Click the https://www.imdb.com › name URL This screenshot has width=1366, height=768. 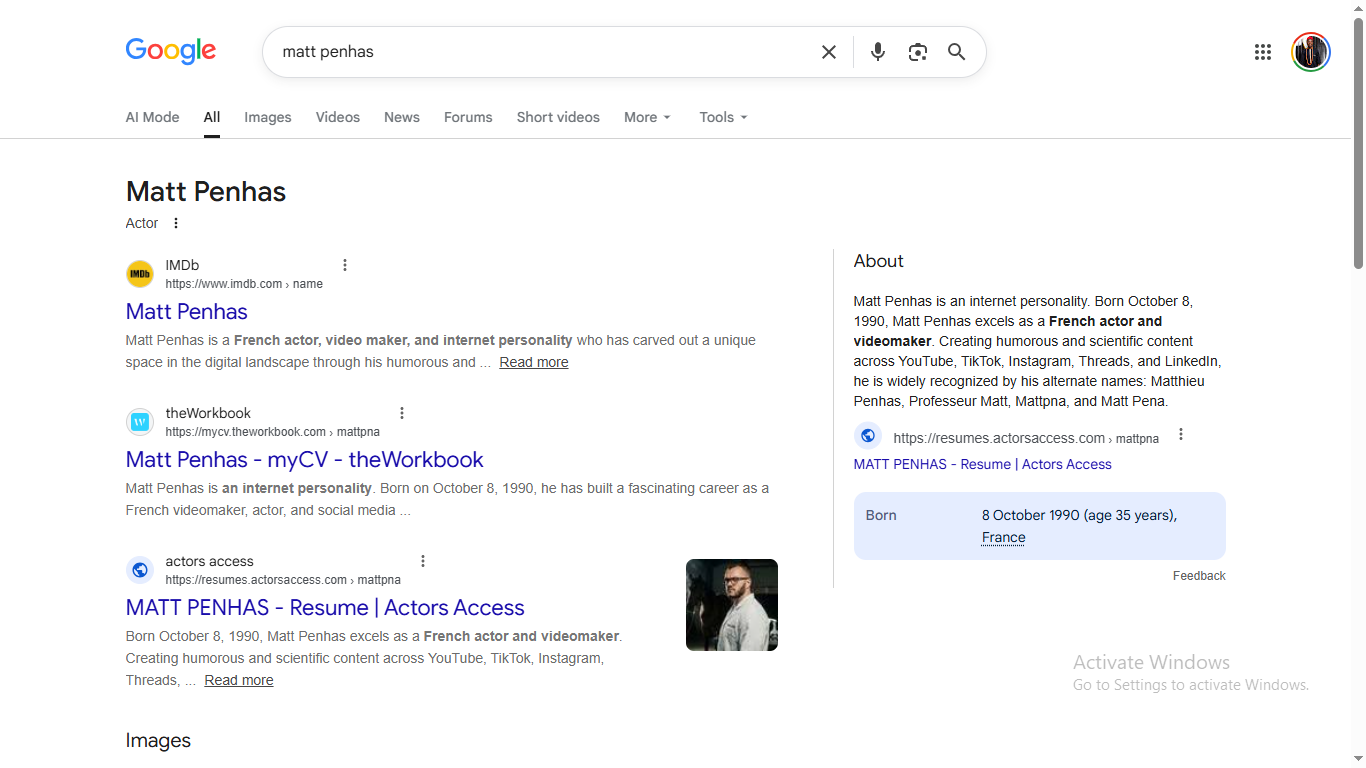(x=244, y=284)
